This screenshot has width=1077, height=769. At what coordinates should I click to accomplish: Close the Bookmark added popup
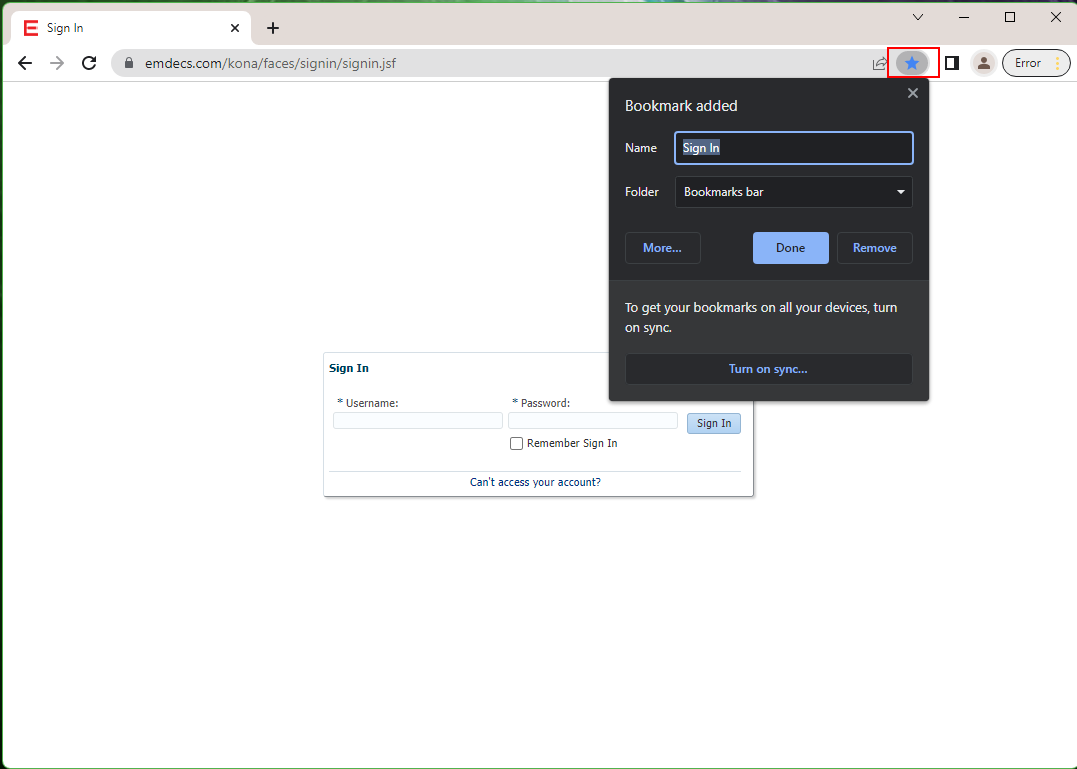[913, 93]
